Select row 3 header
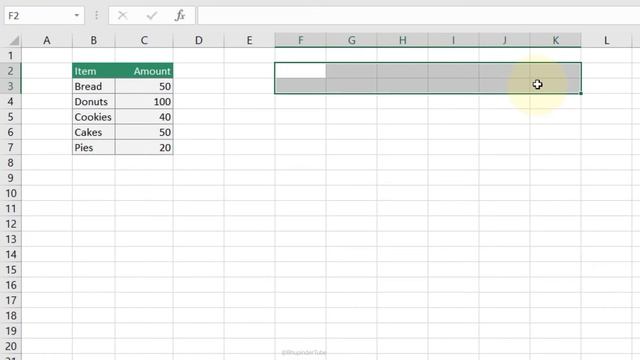 pyautogui.click(x=11, y=86)
